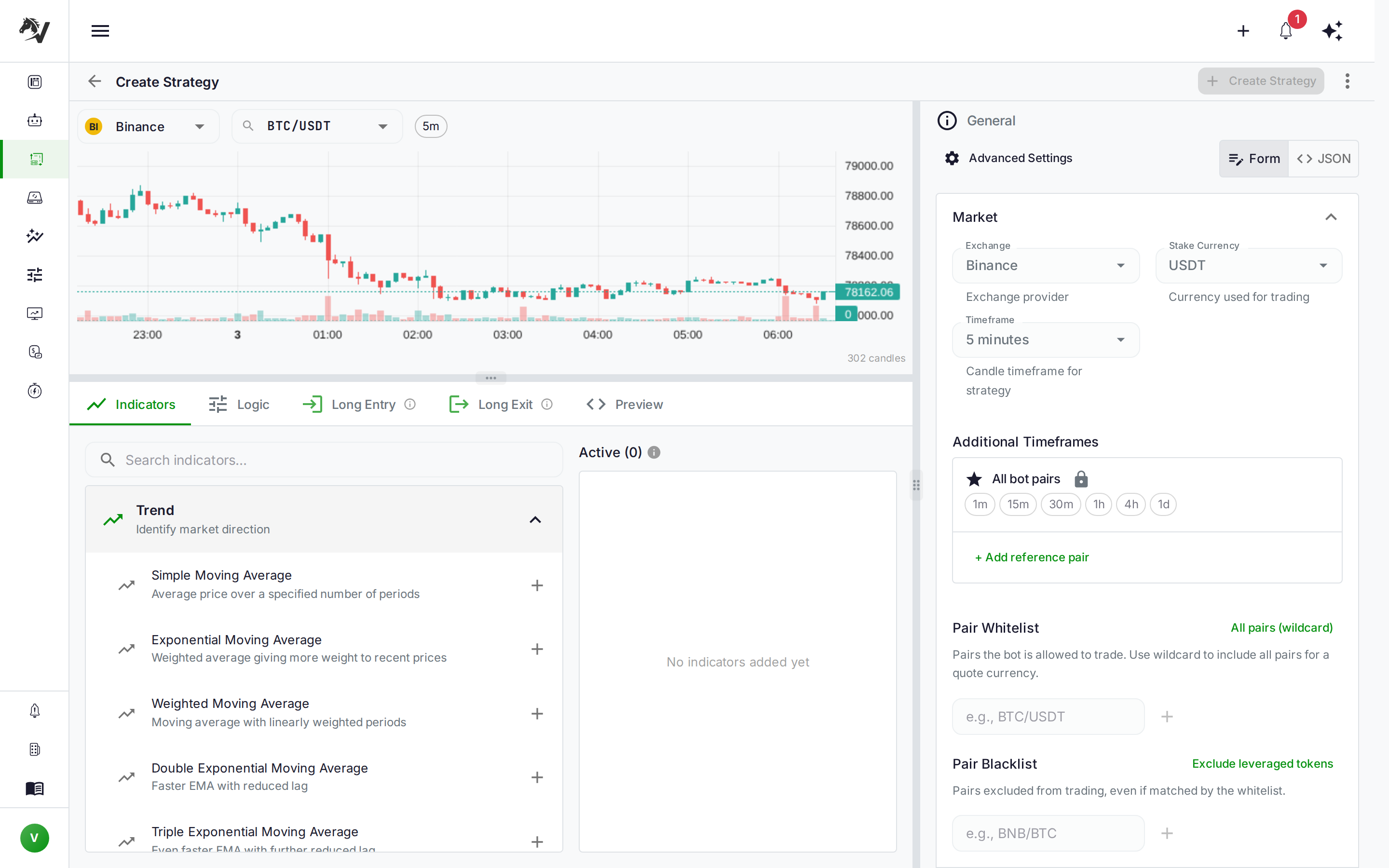Click the lock icon beside All bot pairs
The height and width of the screenshot is (868, 1389).
[1081, 479]
